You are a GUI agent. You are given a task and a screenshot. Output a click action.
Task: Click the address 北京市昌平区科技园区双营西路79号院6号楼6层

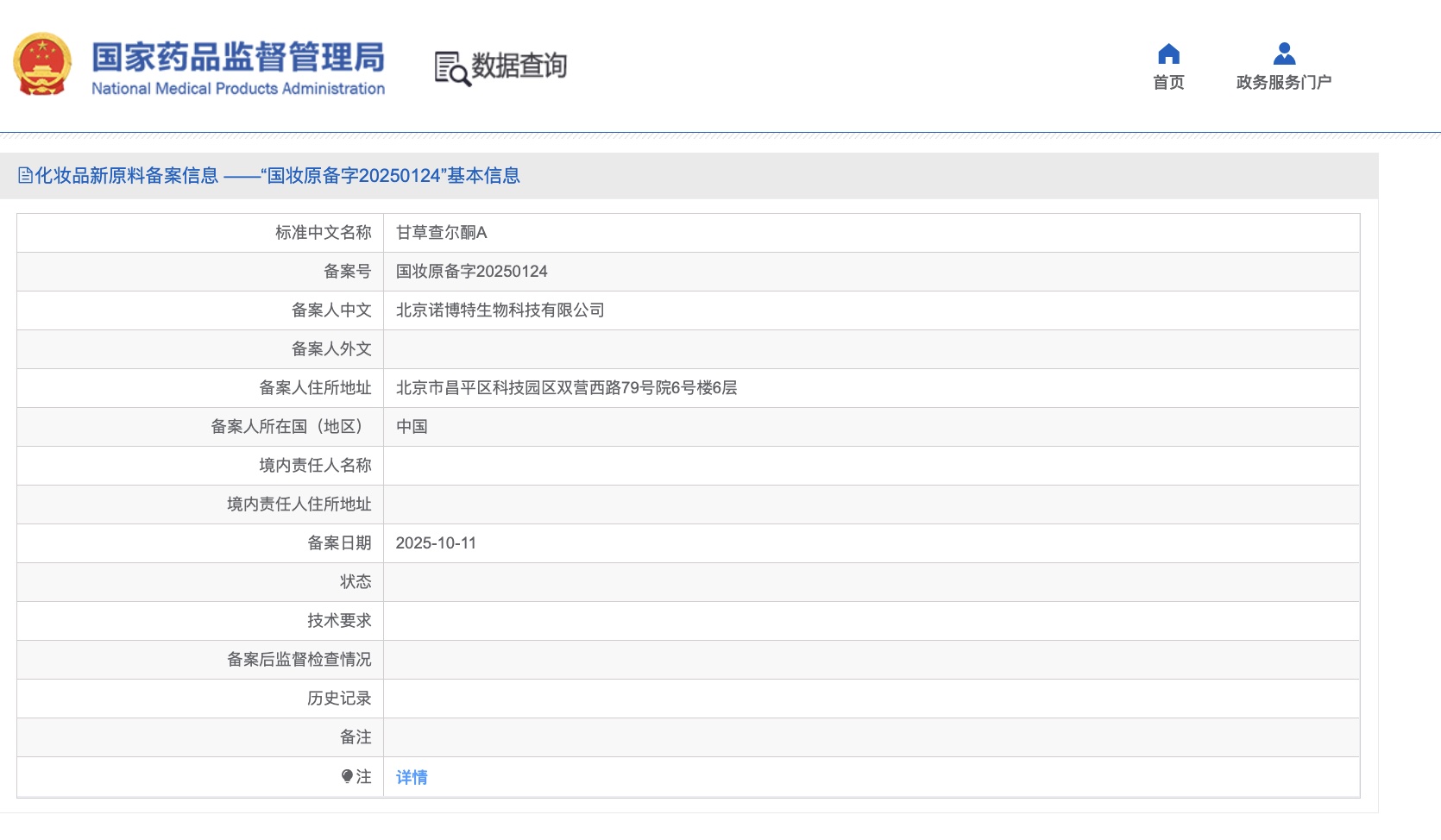click(567, 388)
